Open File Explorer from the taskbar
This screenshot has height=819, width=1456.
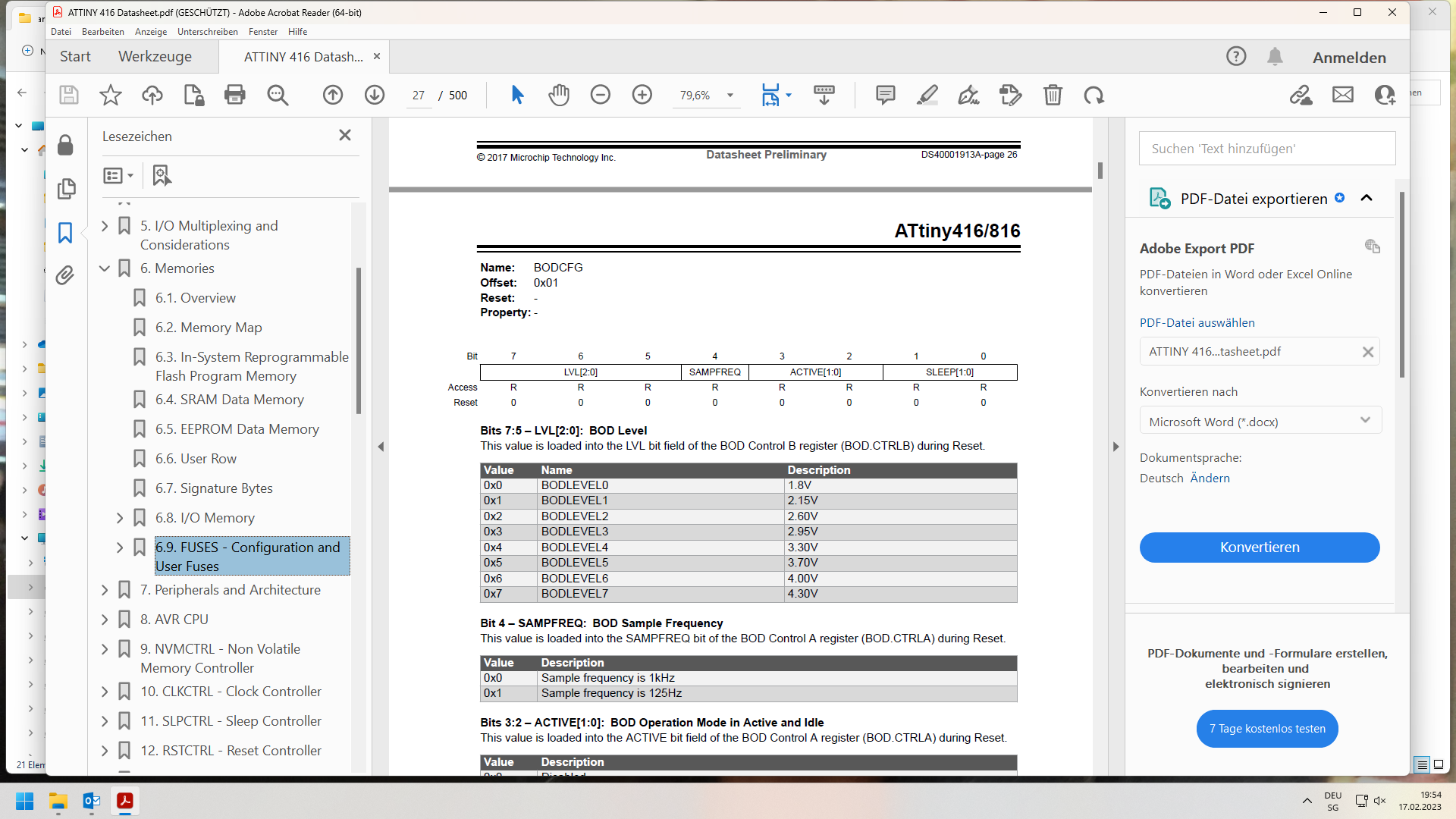point(58,801)
